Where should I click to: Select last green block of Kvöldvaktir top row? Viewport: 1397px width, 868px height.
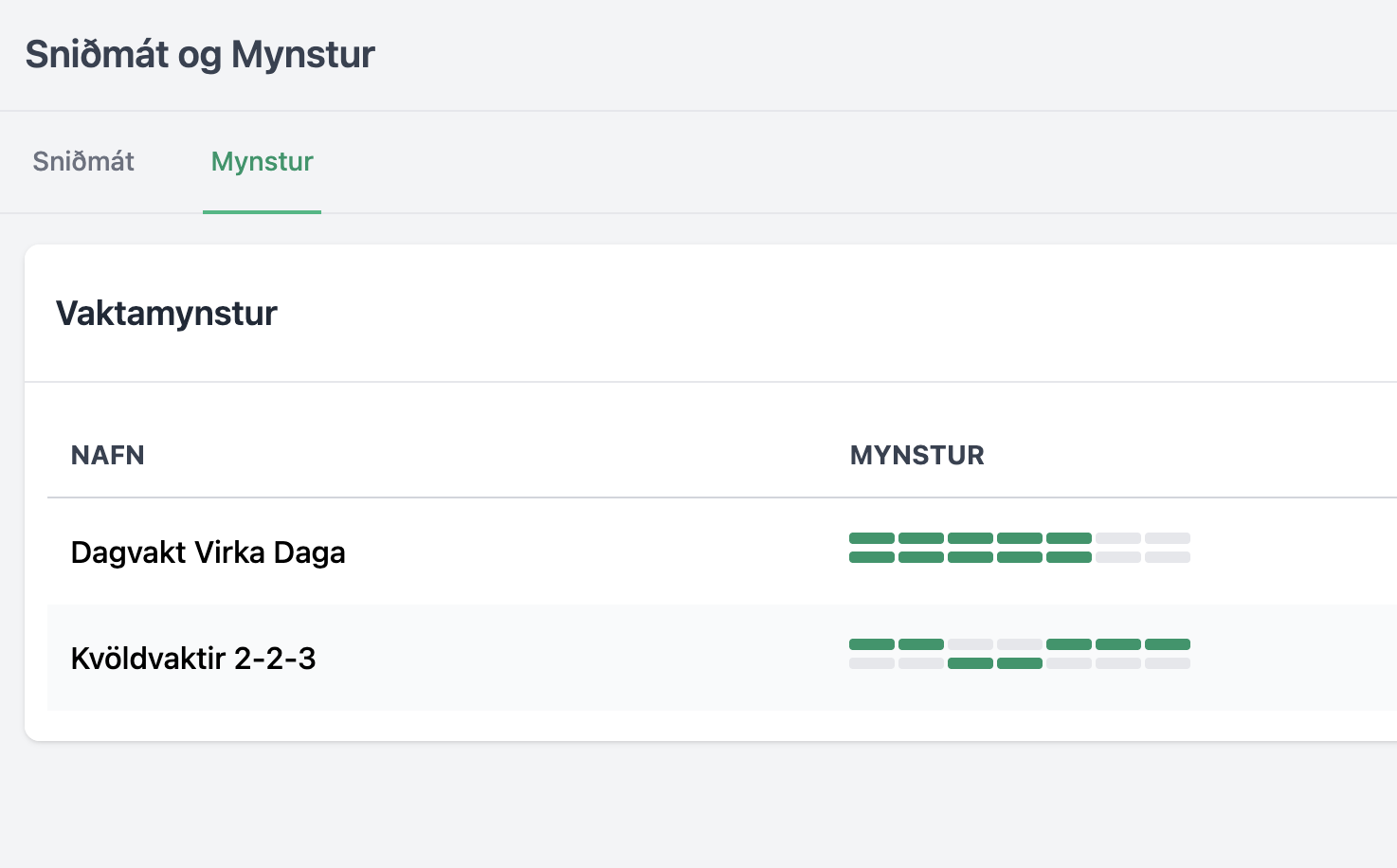point(1168,643)
